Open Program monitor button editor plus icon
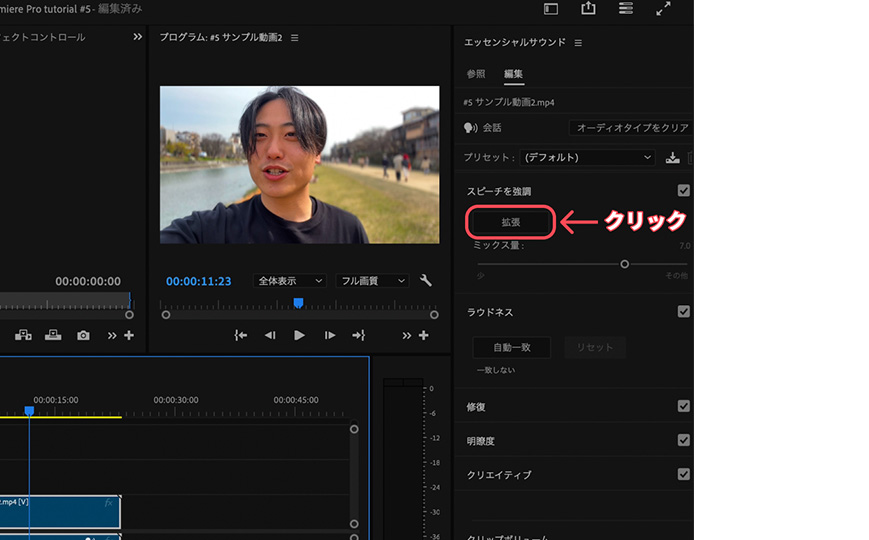This screenshot has width=869, height=540. [x=423, y=335]
